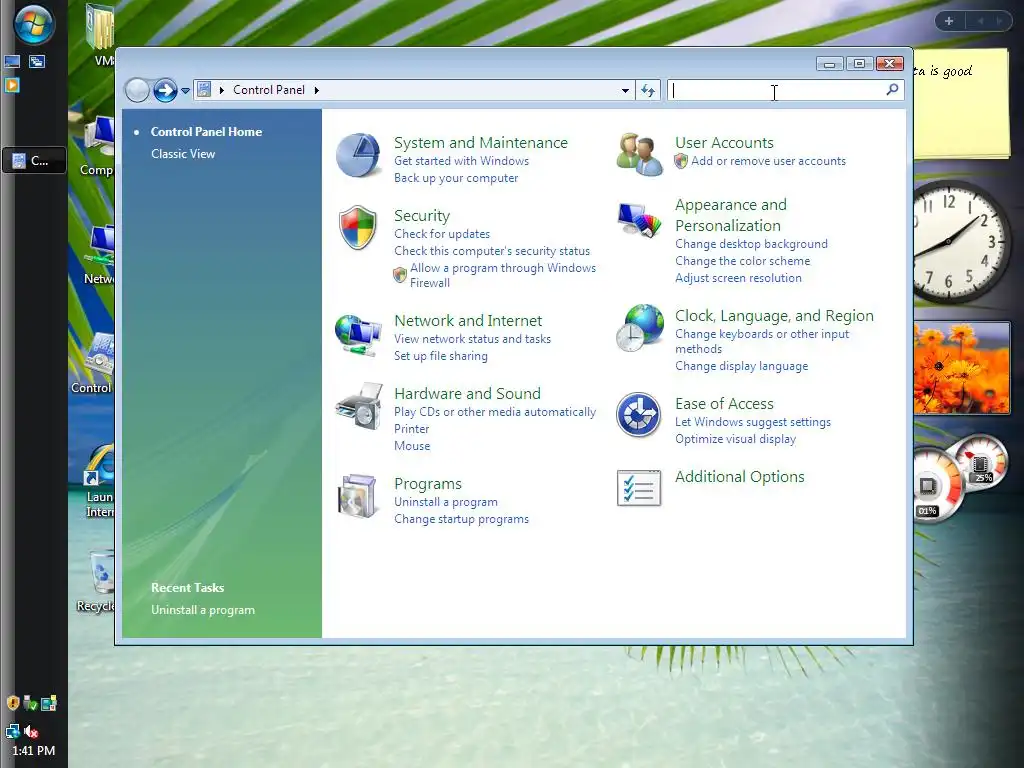Open System and Maintenance heading
Image resolution: width=1024 pixels, height=768 pixels.
pyautogui.click(x=481, y=142)
